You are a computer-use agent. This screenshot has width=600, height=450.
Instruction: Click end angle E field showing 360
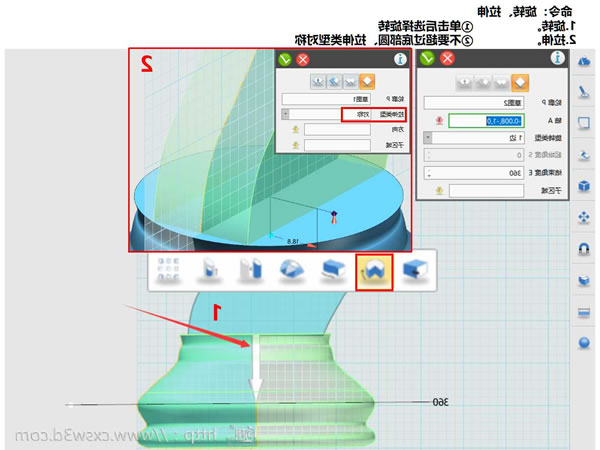pos(474,173)
